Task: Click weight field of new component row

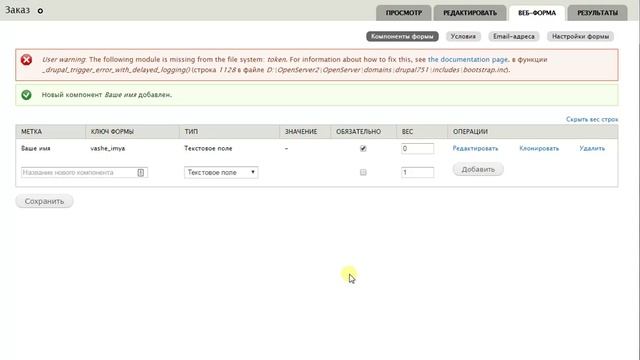Action: (417, 173)
